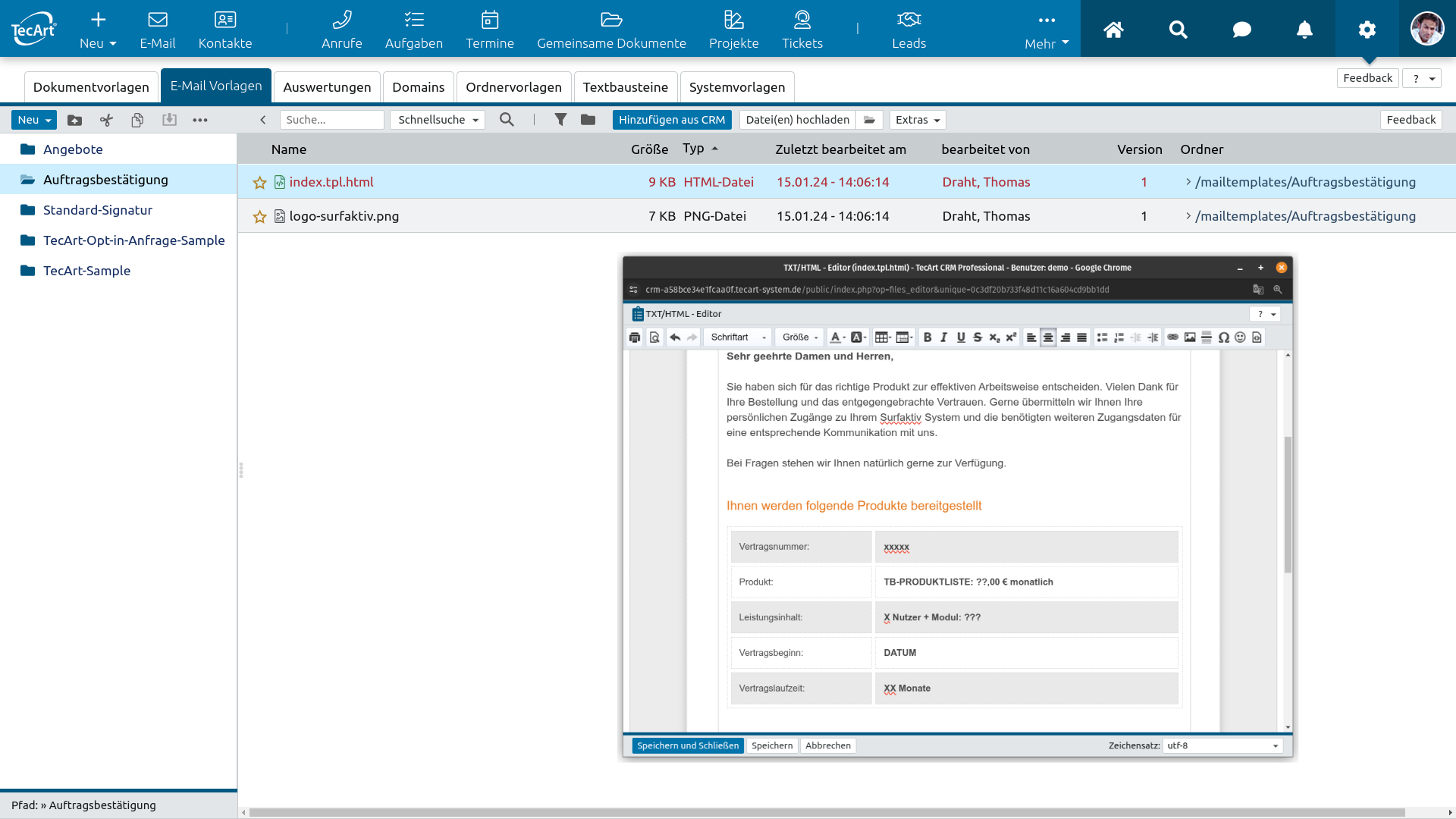Select the Bold formatting icon
The image size is (1456, 819).
pos(928,337)
